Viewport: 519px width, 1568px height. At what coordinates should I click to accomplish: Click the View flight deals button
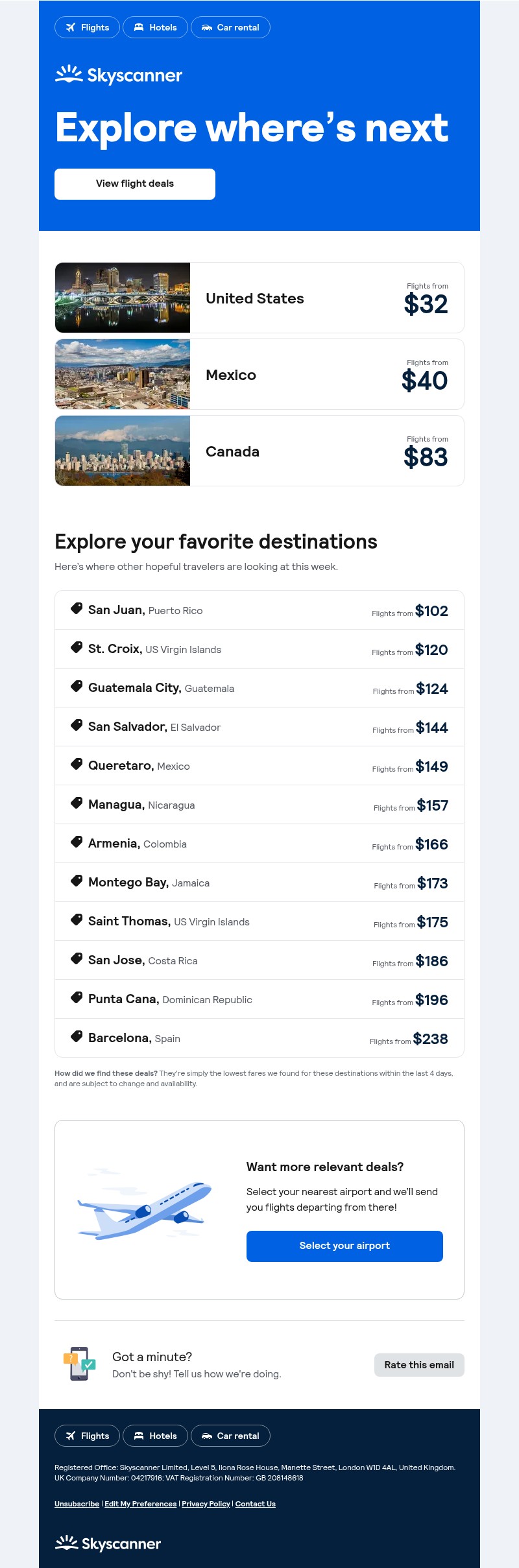point(135,184)
